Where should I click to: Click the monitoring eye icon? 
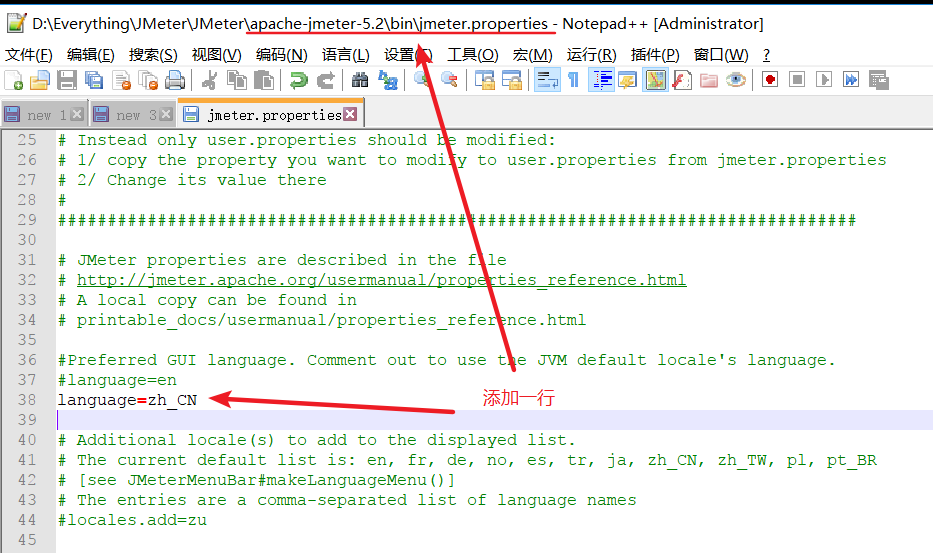tap(736, 80)
